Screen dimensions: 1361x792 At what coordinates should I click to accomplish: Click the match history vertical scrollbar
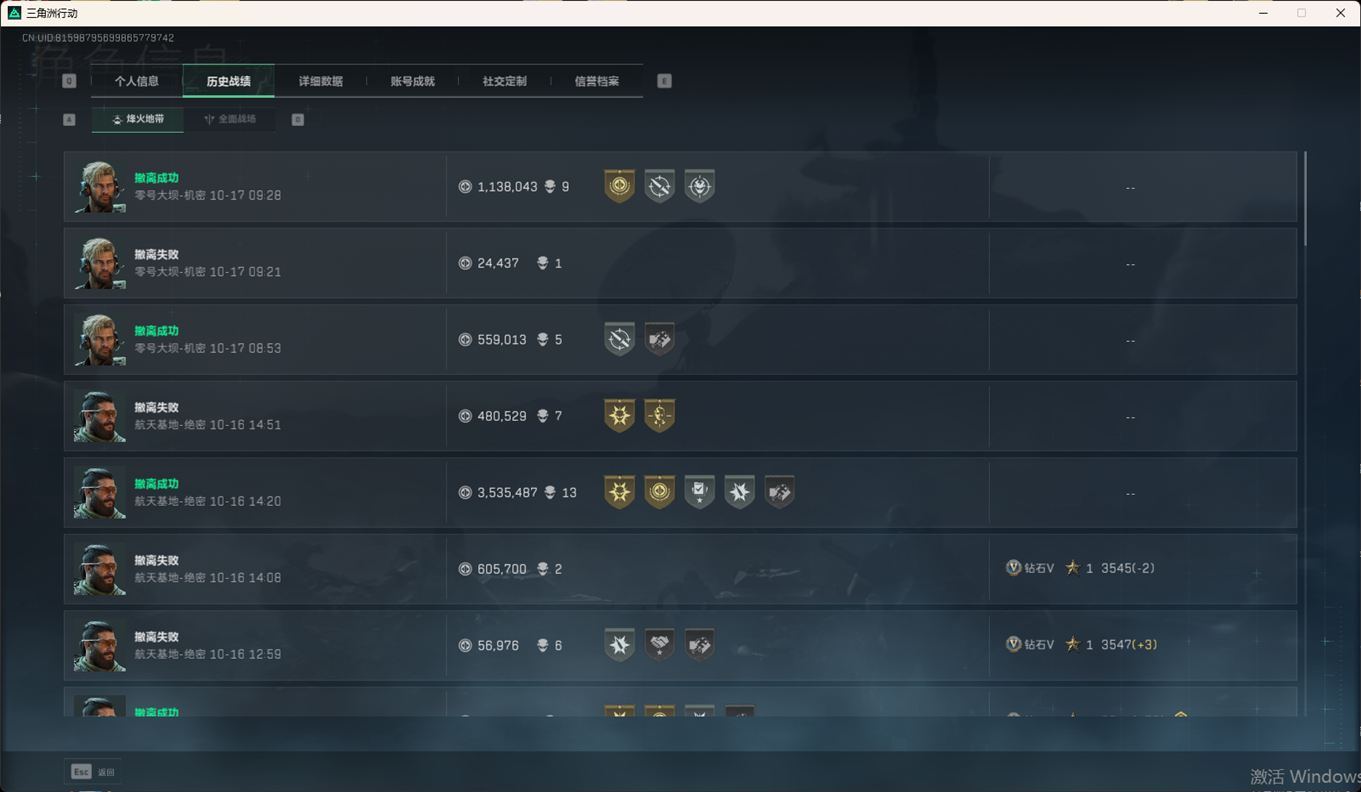[x=1304, y=198]
